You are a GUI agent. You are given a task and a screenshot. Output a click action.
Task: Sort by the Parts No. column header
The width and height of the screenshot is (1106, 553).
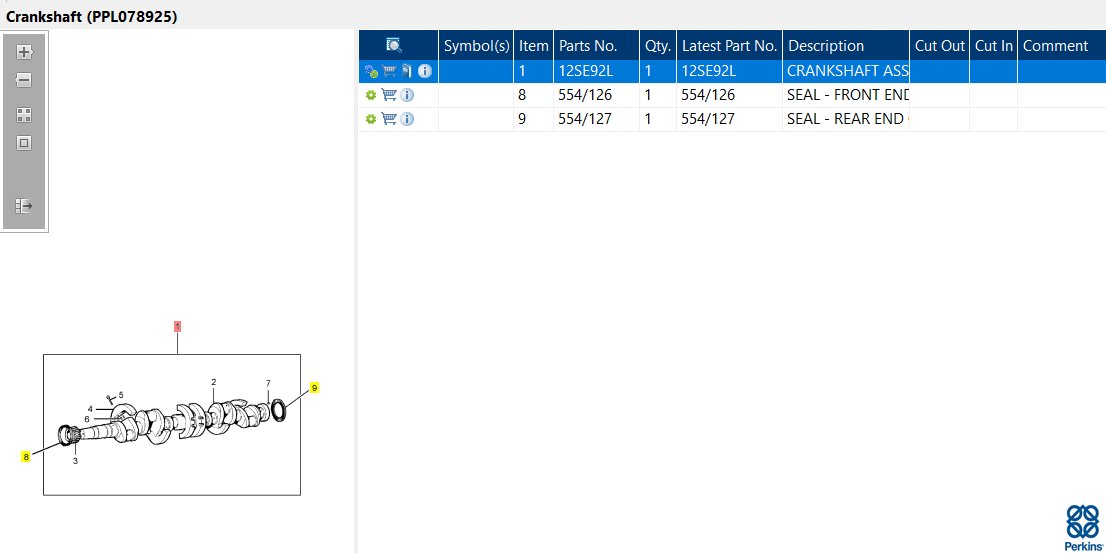coord(588,46)
